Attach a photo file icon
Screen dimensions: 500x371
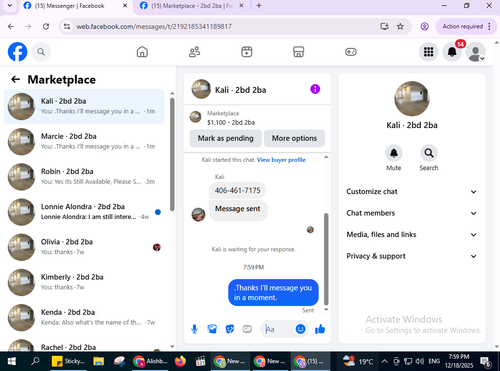point(212,329)
